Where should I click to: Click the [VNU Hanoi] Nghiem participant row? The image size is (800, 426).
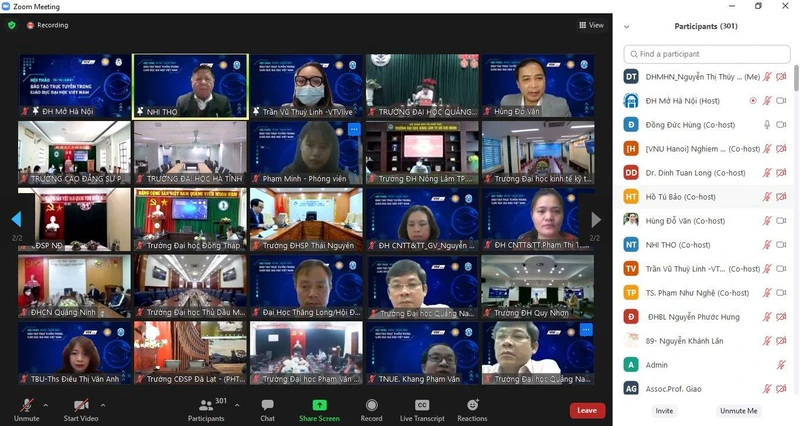point(707,149)
